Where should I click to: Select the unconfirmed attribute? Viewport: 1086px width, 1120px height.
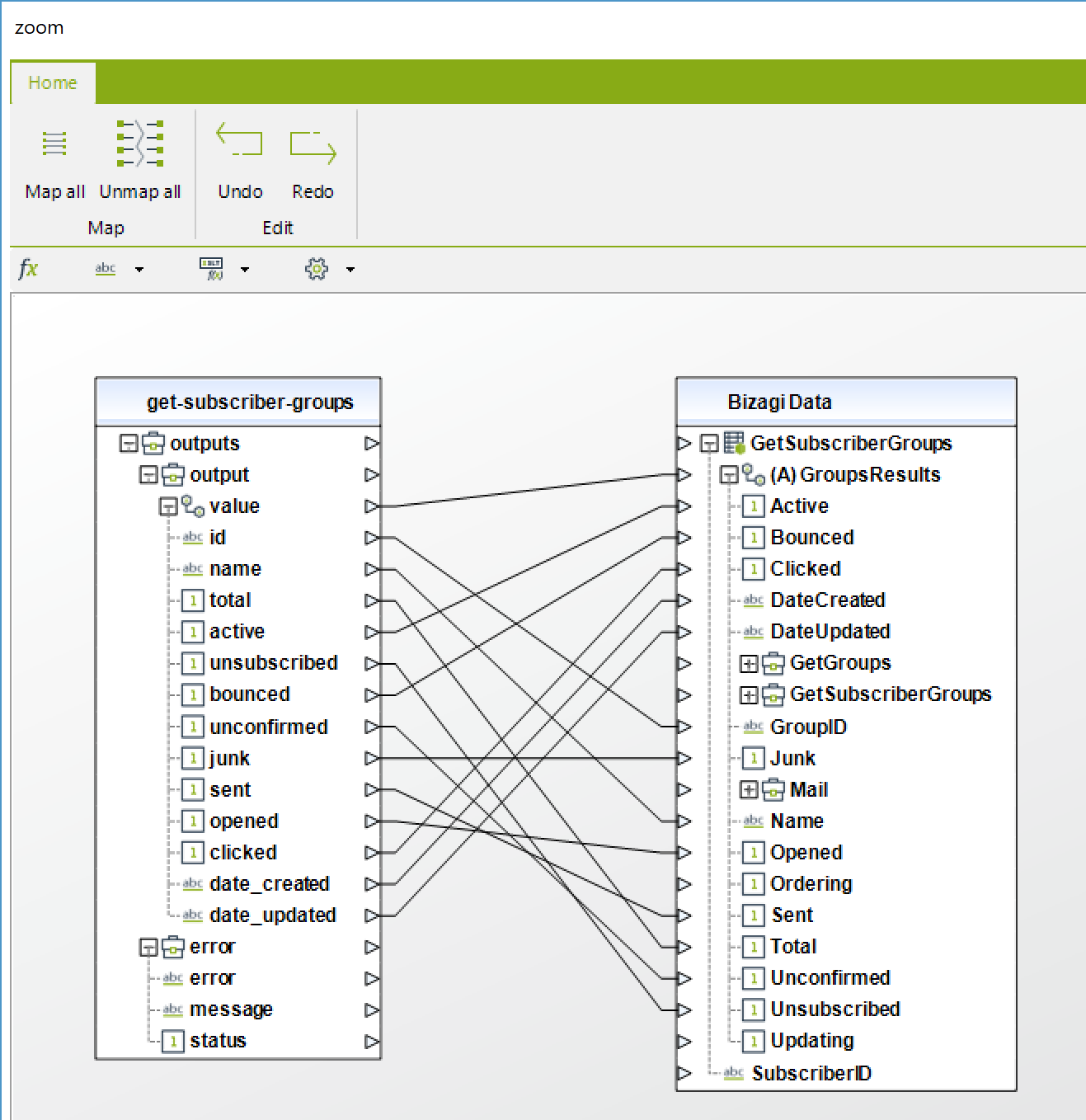pos(269,727)
